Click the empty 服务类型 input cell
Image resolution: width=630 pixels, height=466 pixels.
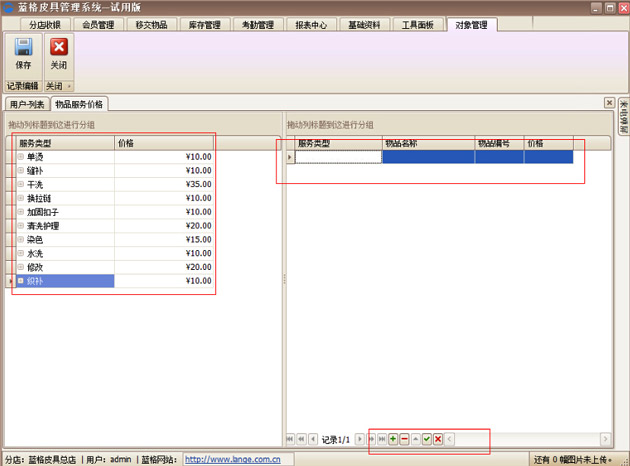(x=339, y=157)
